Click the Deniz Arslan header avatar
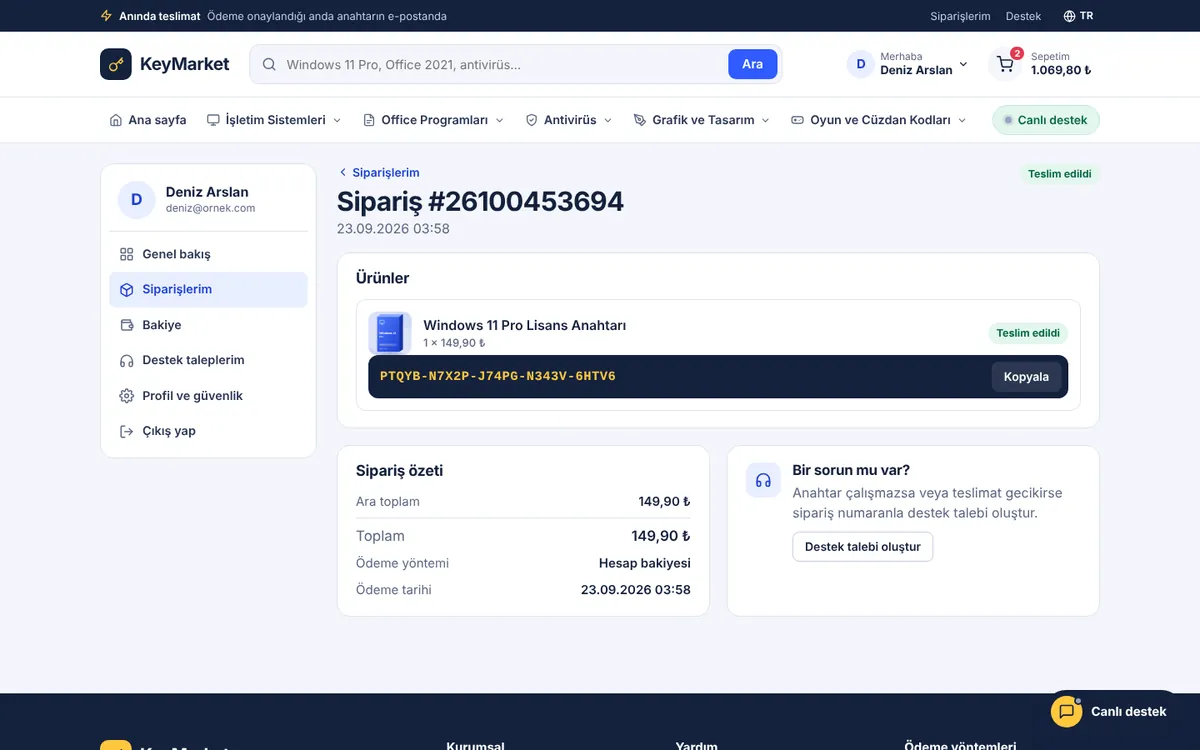 click(x=861, y=64)
